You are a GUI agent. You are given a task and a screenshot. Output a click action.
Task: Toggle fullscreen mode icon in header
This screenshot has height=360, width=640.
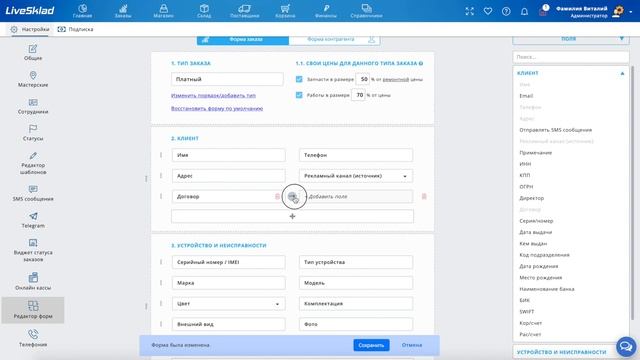tap(469, 11)
